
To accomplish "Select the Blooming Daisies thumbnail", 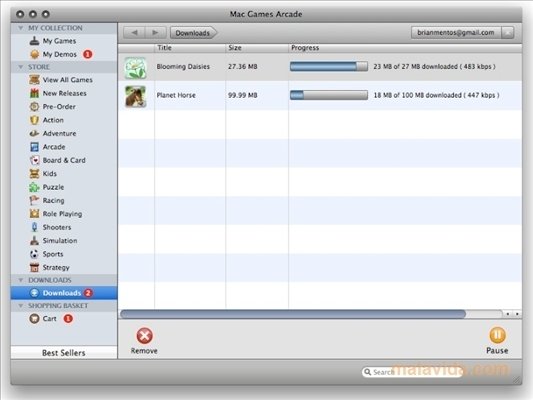I will tap(136, 68).
